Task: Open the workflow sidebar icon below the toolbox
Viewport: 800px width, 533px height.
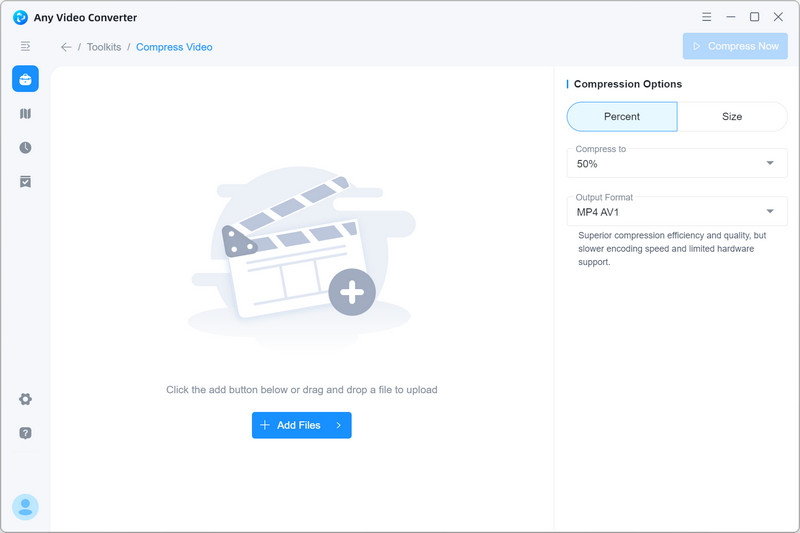Action: point(26,113)
